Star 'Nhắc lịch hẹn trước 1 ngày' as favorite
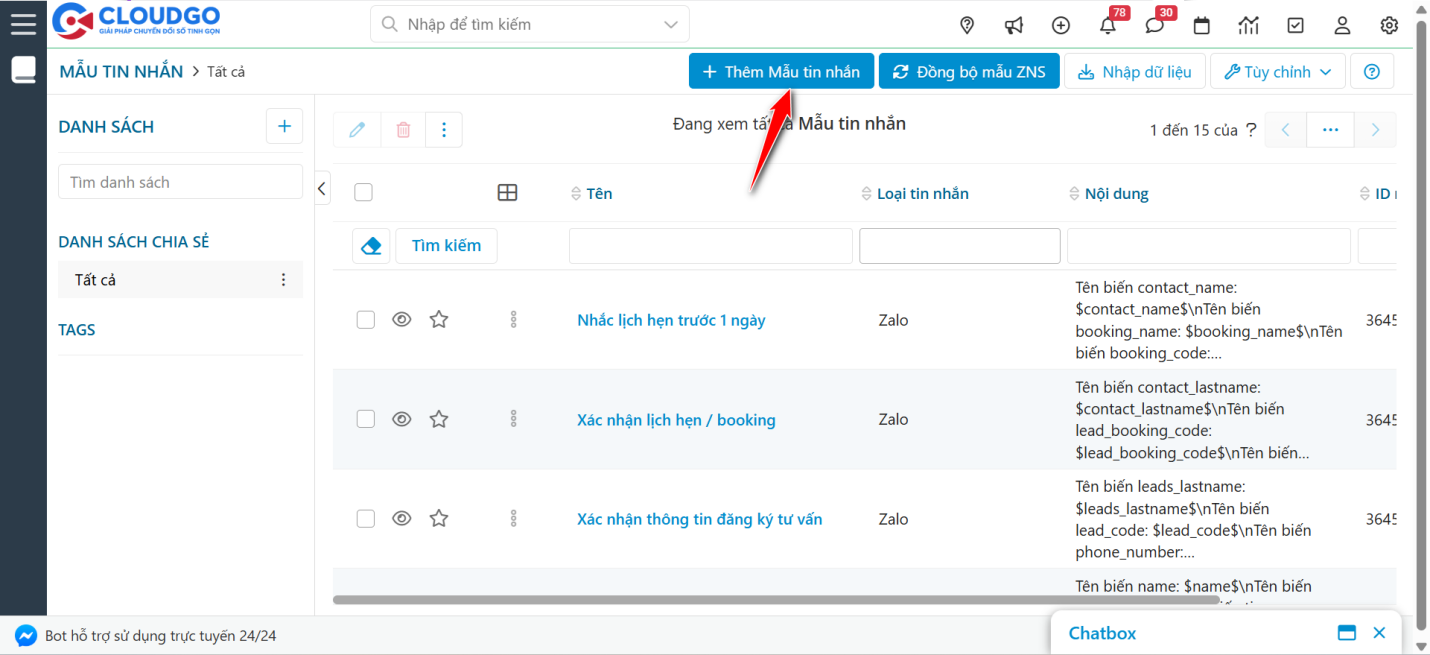The height and width of the screenshot is (655, 1430). 438,319
